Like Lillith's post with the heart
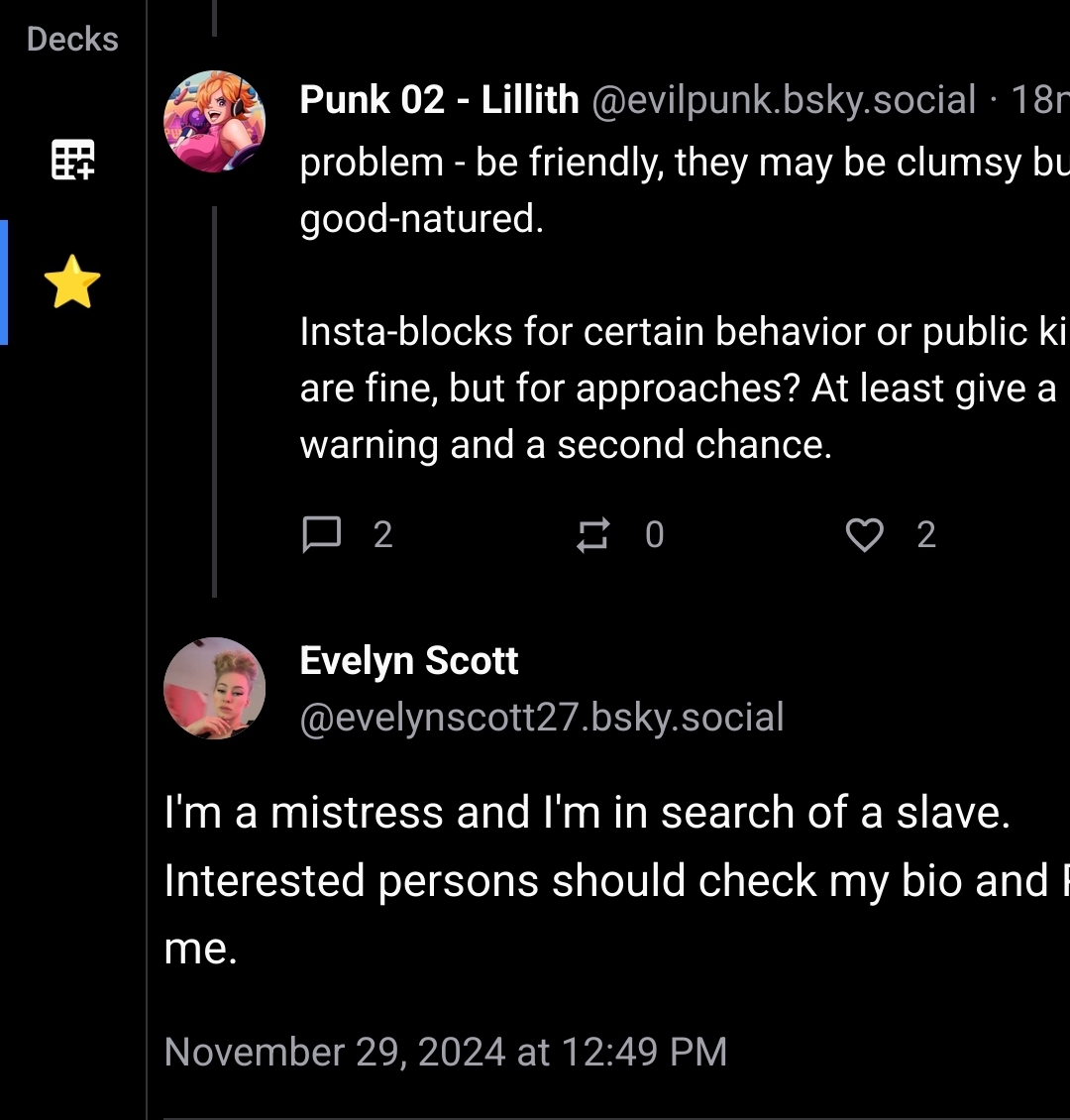Image resolution: width=1070 pixels, height=1120 pixels. (864, 535)
